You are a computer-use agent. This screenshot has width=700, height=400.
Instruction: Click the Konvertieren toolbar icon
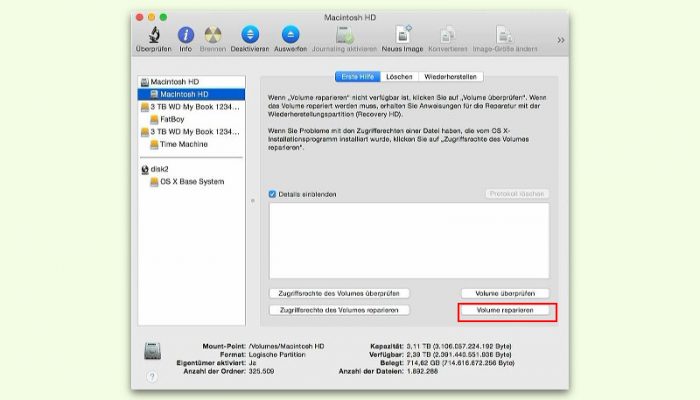click(x=448, y=35)
